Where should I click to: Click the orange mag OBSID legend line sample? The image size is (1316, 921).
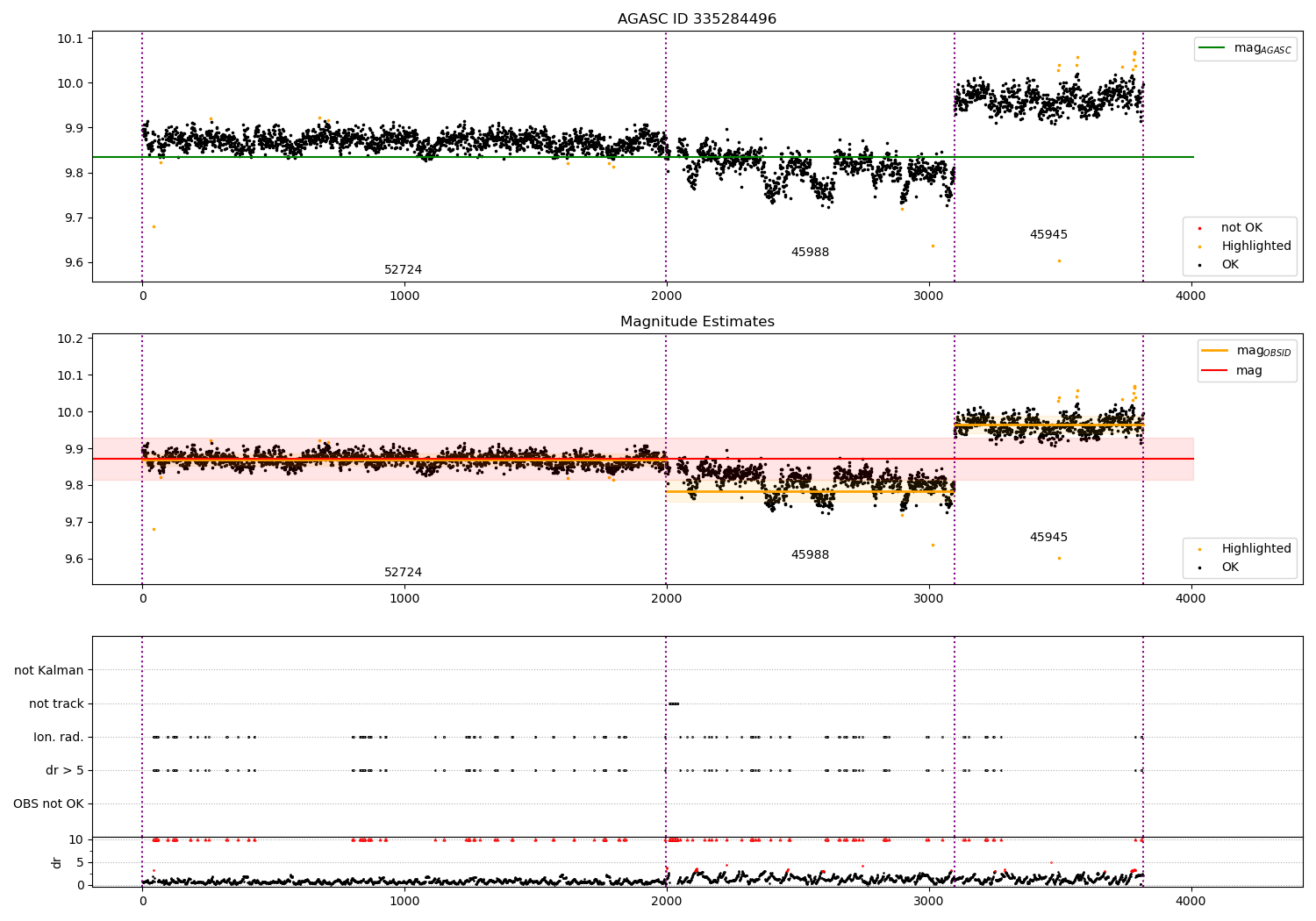tap(1215, 351)
